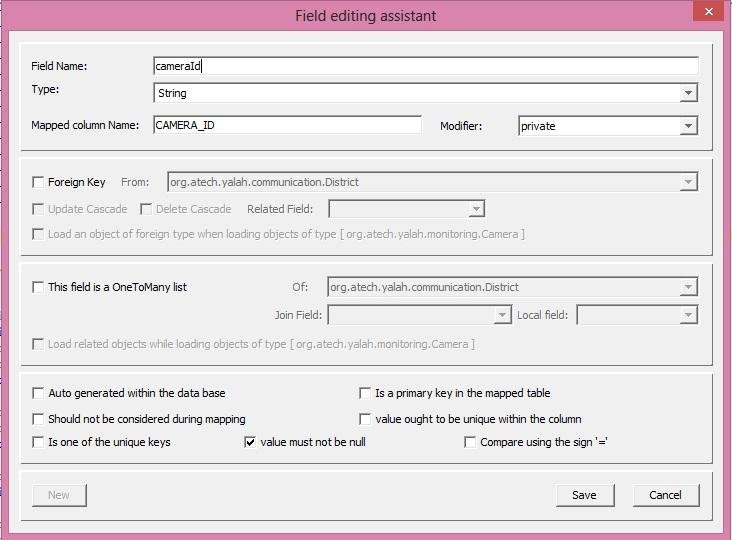
Task: Enable the Foreign Key checkbox
Action: pos(39,182)
